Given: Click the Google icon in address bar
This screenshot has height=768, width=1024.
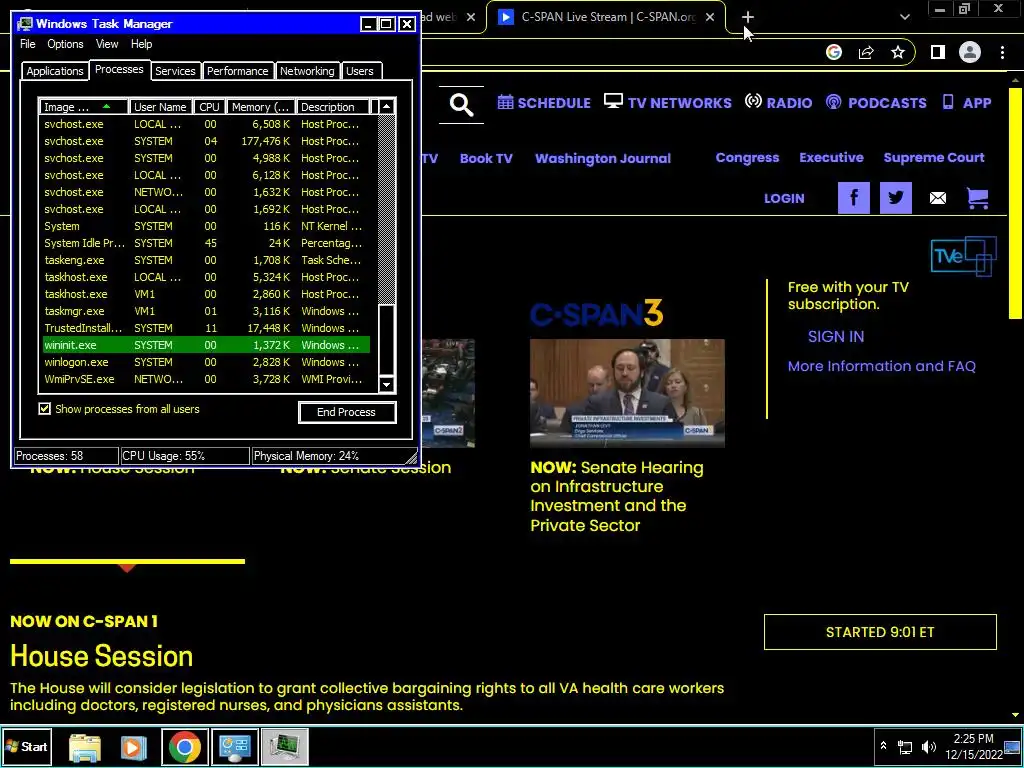Looking at the screenshot, I should pyautogui.click(x=833, y=52).
